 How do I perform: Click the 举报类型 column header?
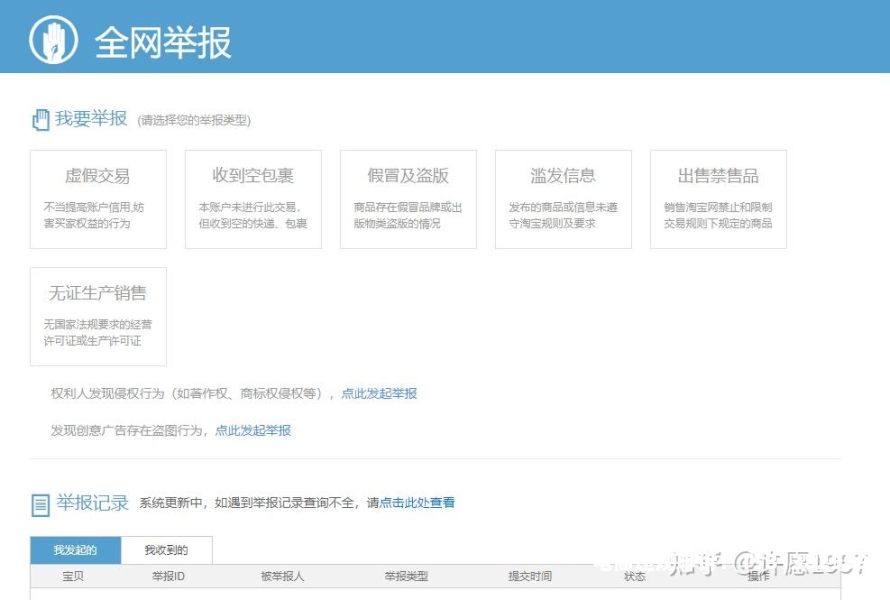406,577
